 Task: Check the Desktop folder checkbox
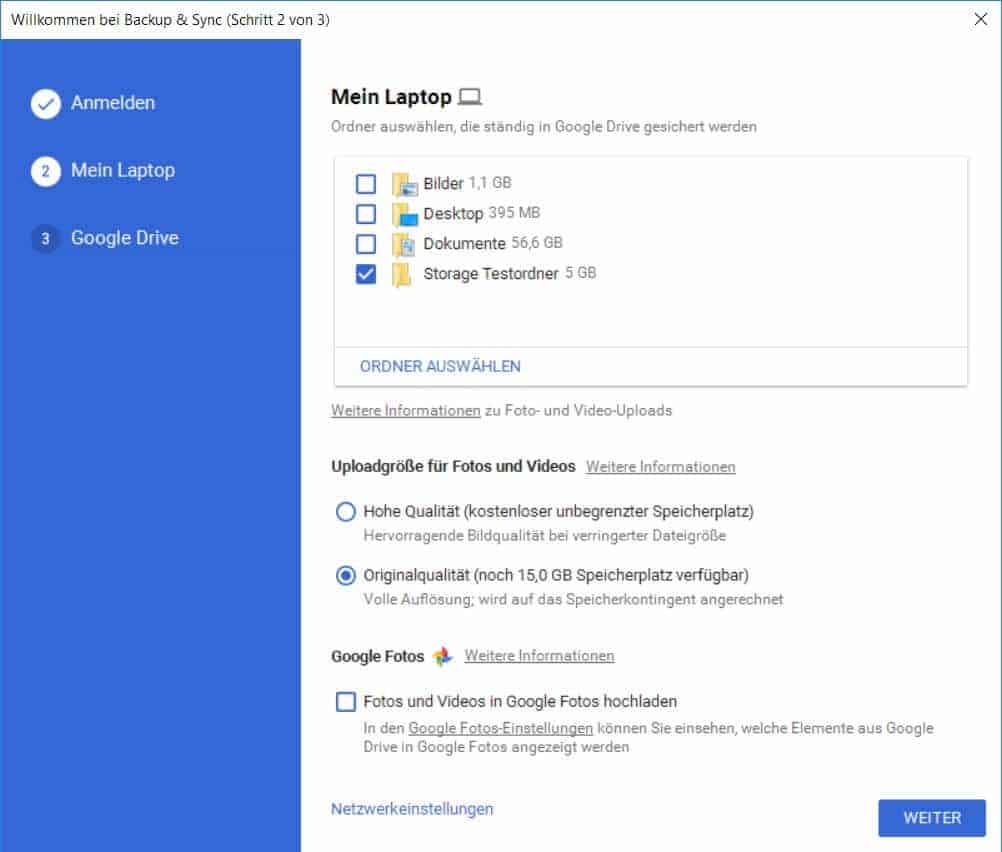pyautogui.click(x=366, y=214)
